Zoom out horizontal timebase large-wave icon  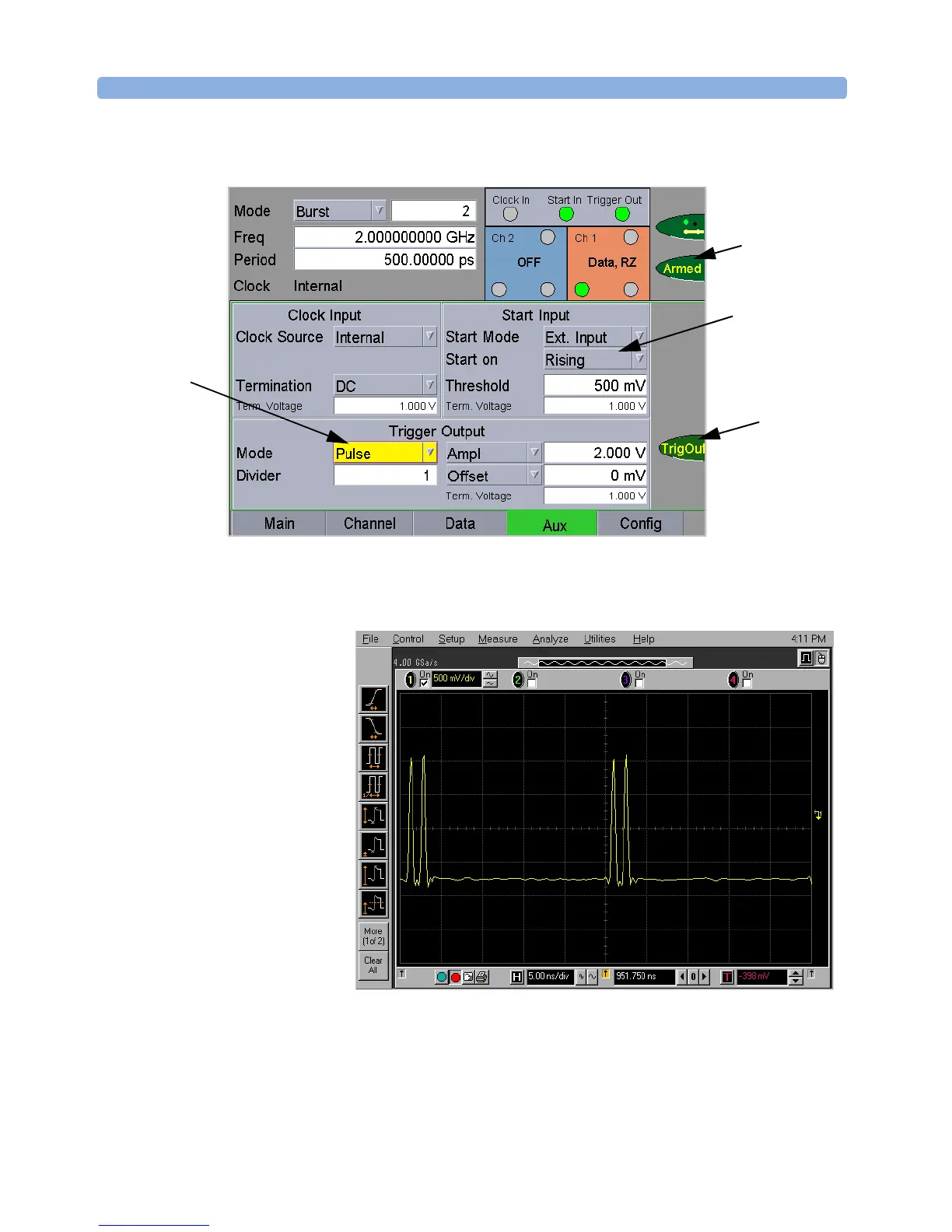(592, 977)
